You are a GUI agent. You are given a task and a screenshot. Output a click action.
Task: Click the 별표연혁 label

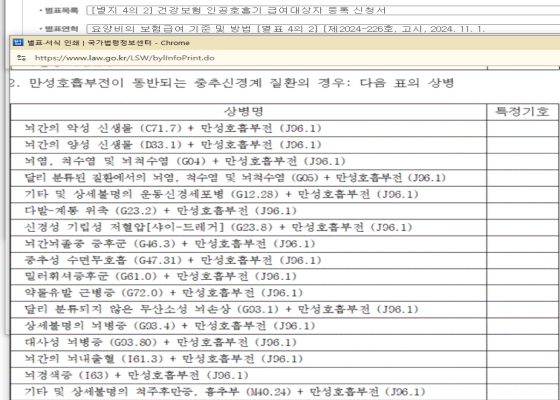pos(61,29)
